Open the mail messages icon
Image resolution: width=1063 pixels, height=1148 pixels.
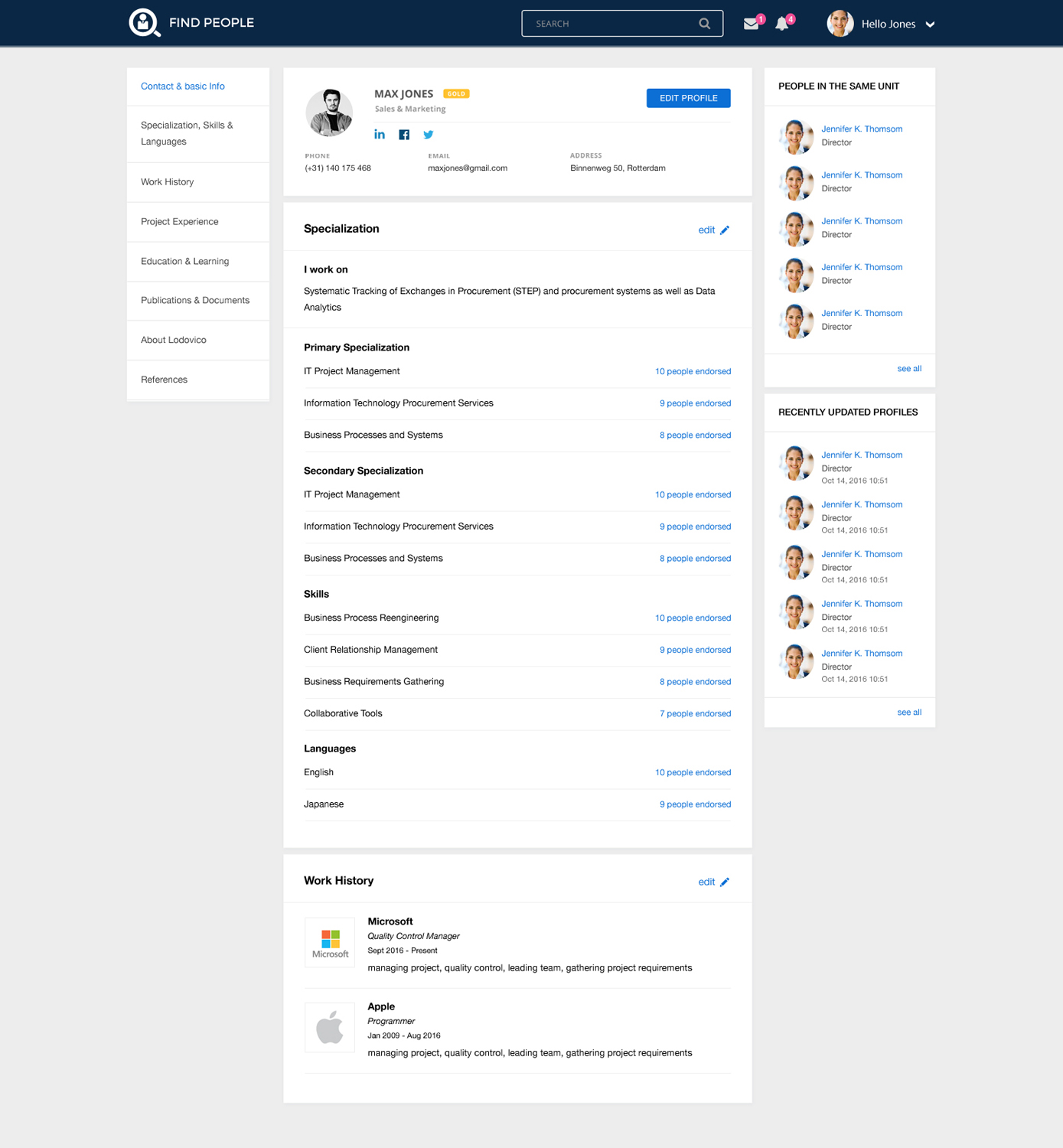point(751,24)
